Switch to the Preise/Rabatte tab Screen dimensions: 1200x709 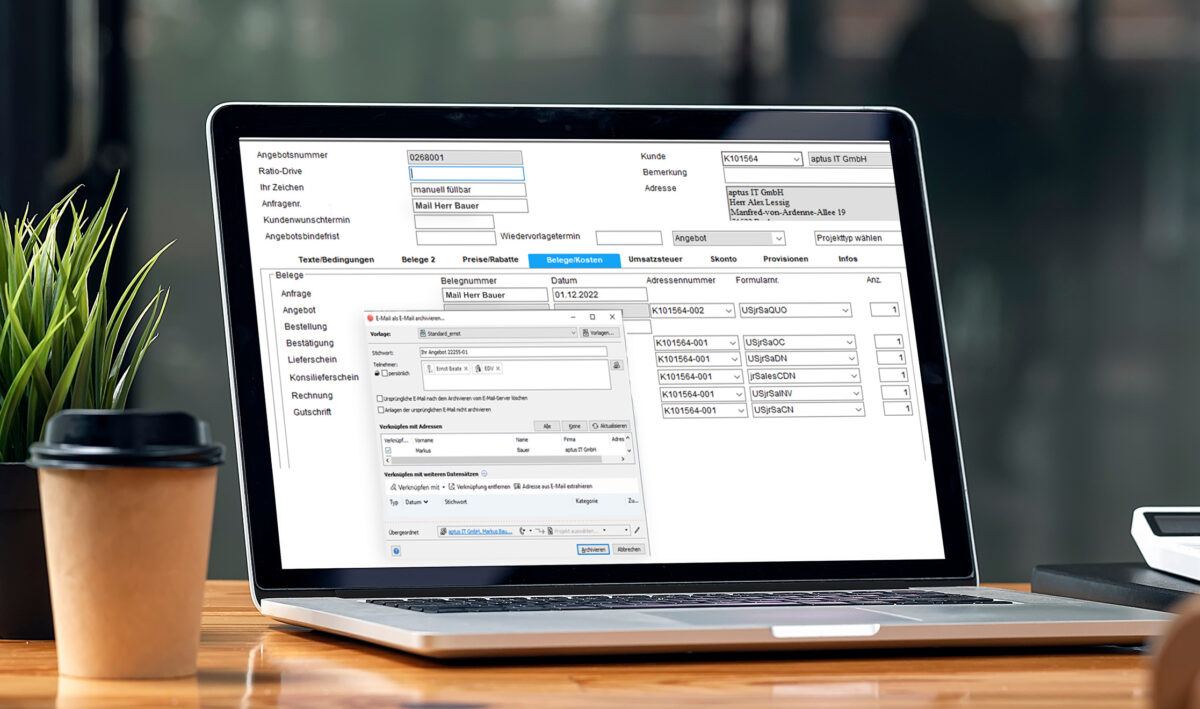(490, 260)
